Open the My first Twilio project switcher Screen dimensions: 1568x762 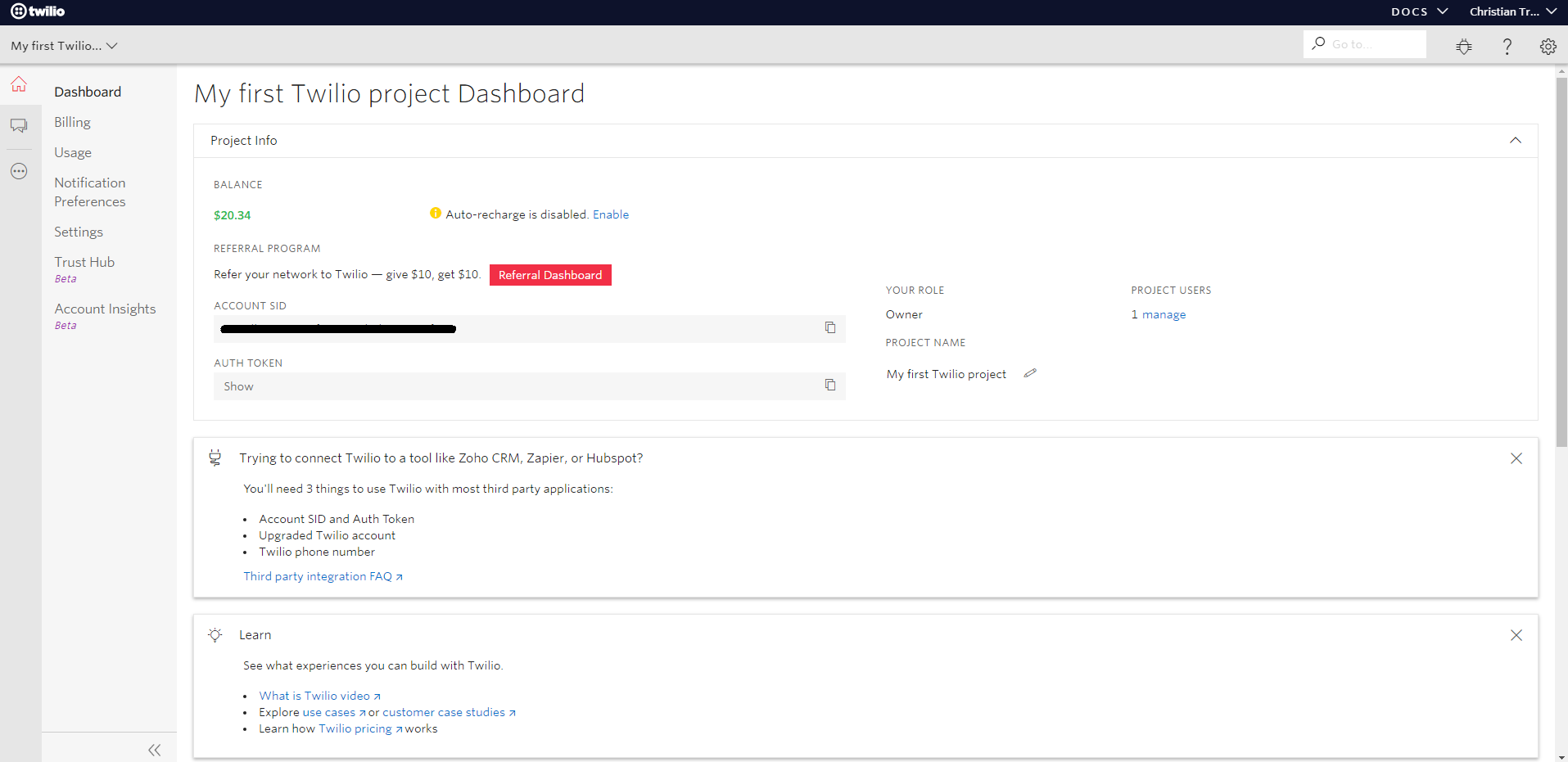tap(64, 46)
